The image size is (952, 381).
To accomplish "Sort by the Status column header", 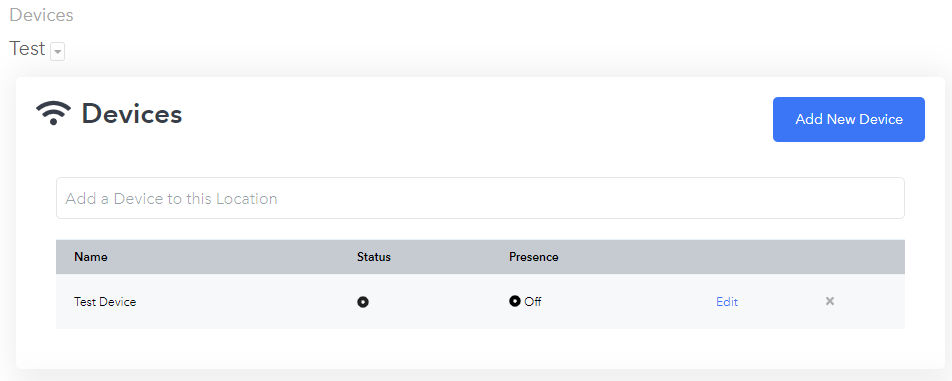I will pos(373,257).
